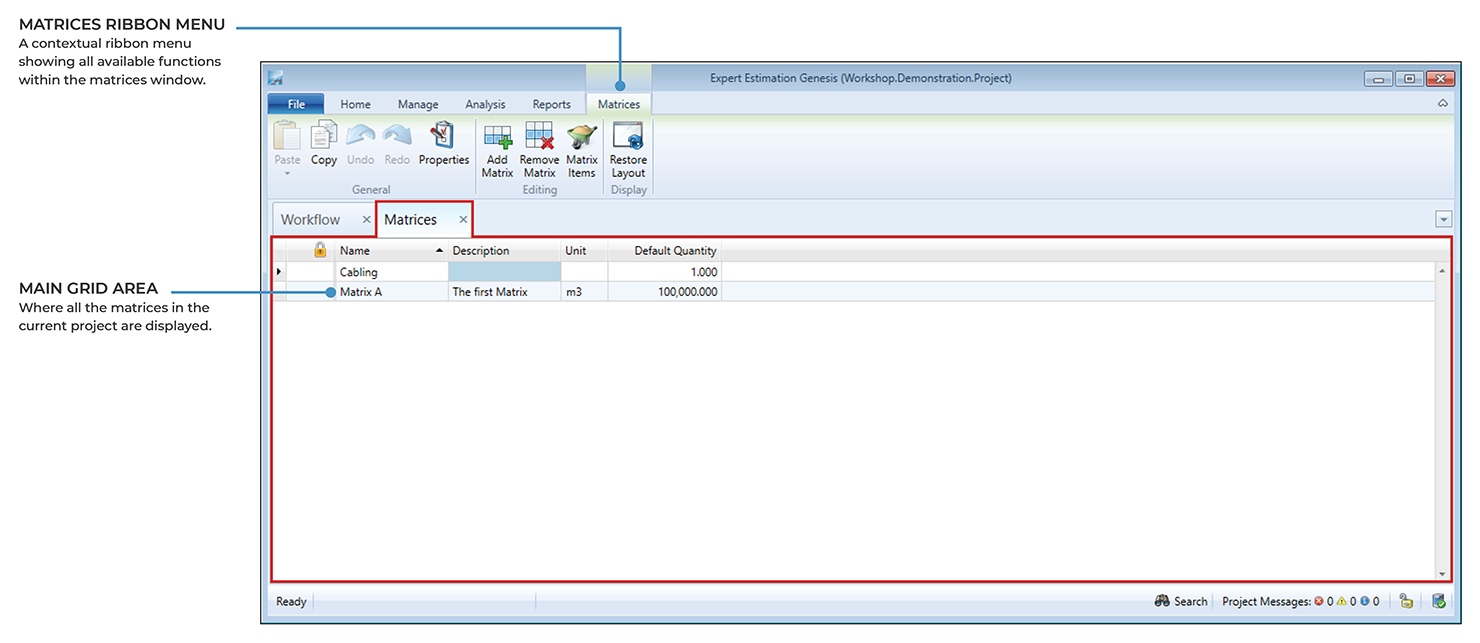Image resolution: width=1480 pixels, height=643 pixels.
Task: Click the Copy icon in ribbon
Action: pos(324,137)
